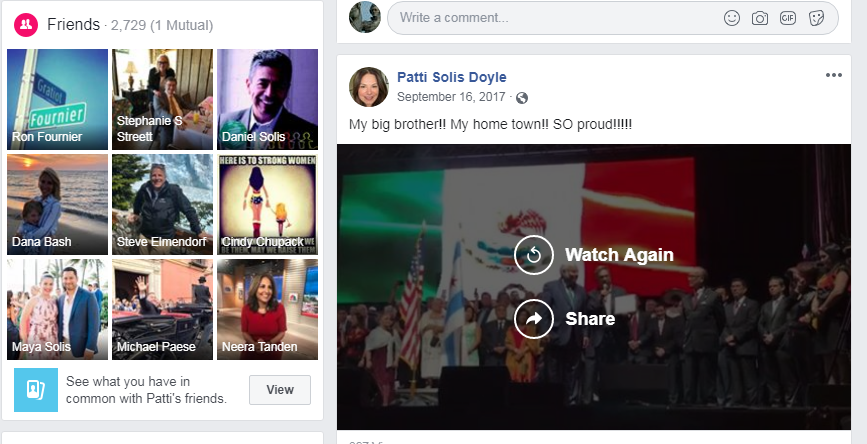This screenshot has height=444, width=867.
Task: Click the 2,729 (1 Mutual) friends count
Action: [x=161, y=25]
